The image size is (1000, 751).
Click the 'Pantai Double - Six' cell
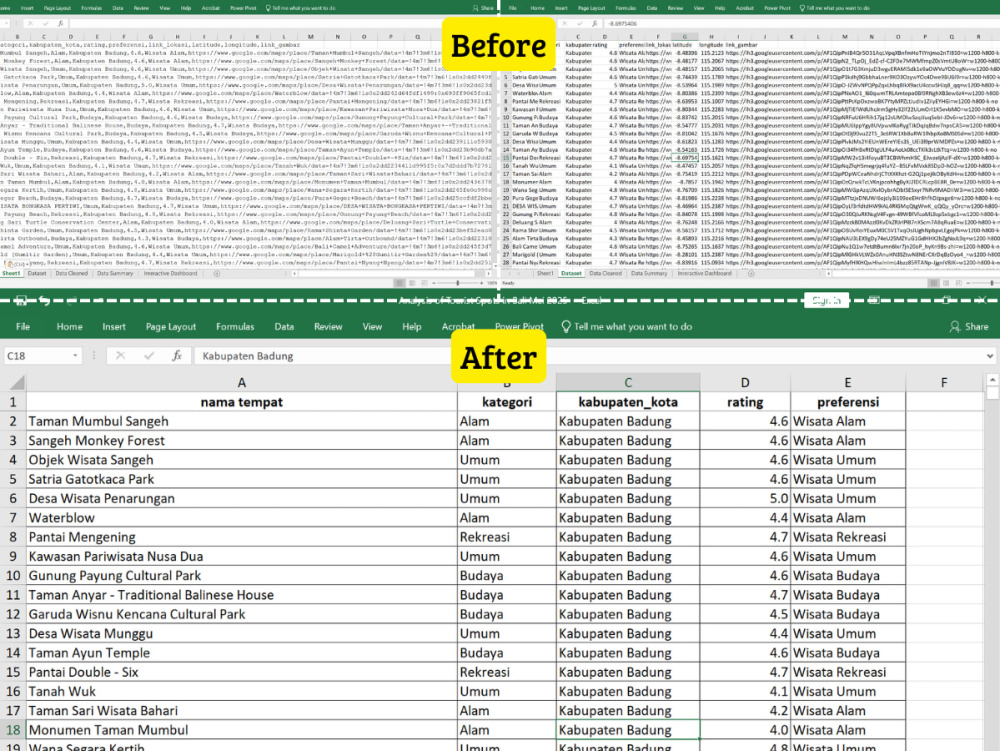pos(242,672)
